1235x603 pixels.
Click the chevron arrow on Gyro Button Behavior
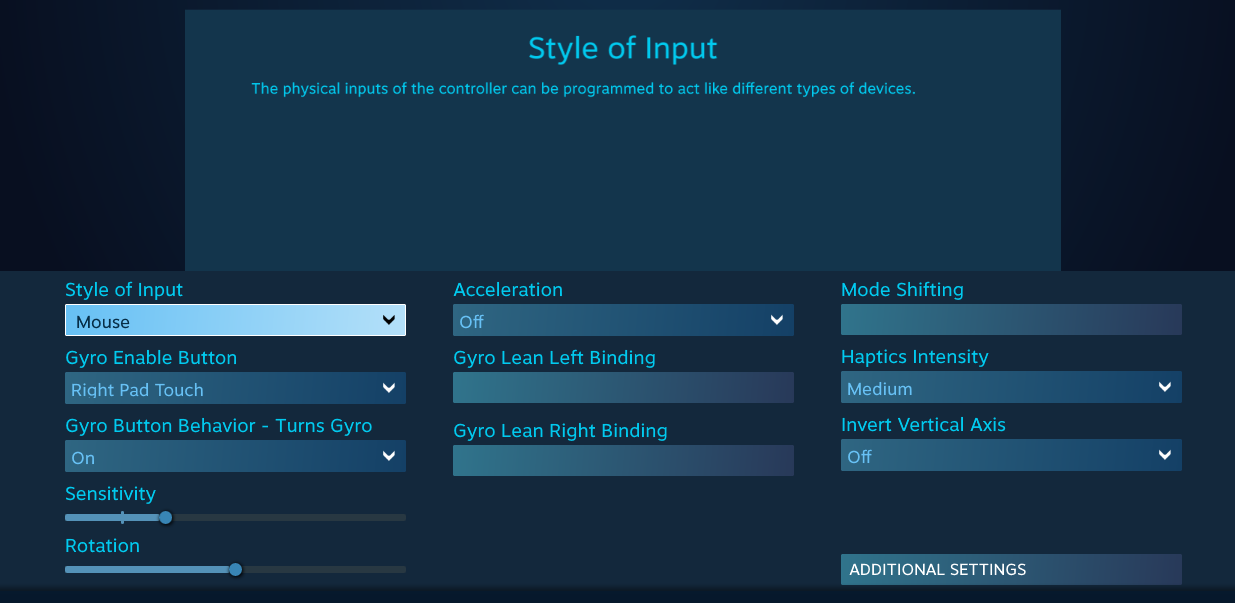pyautogui.click(x=389, y=456)
